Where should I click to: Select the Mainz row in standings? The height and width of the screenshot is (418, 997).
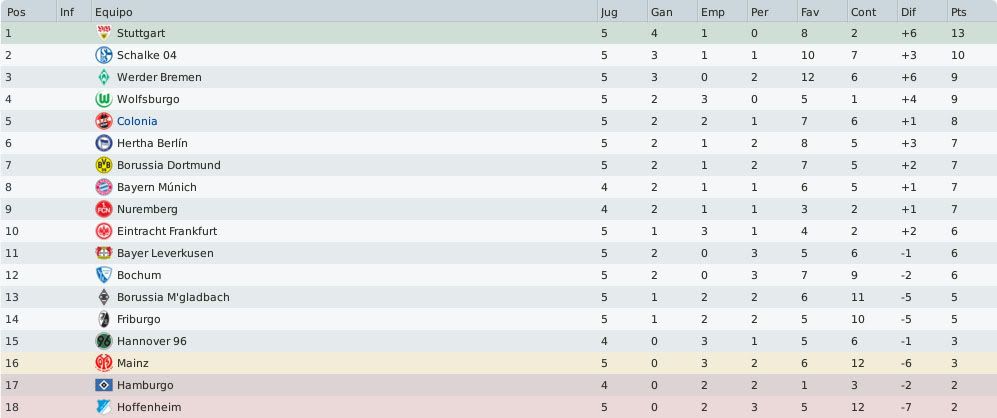click(498, 363)
